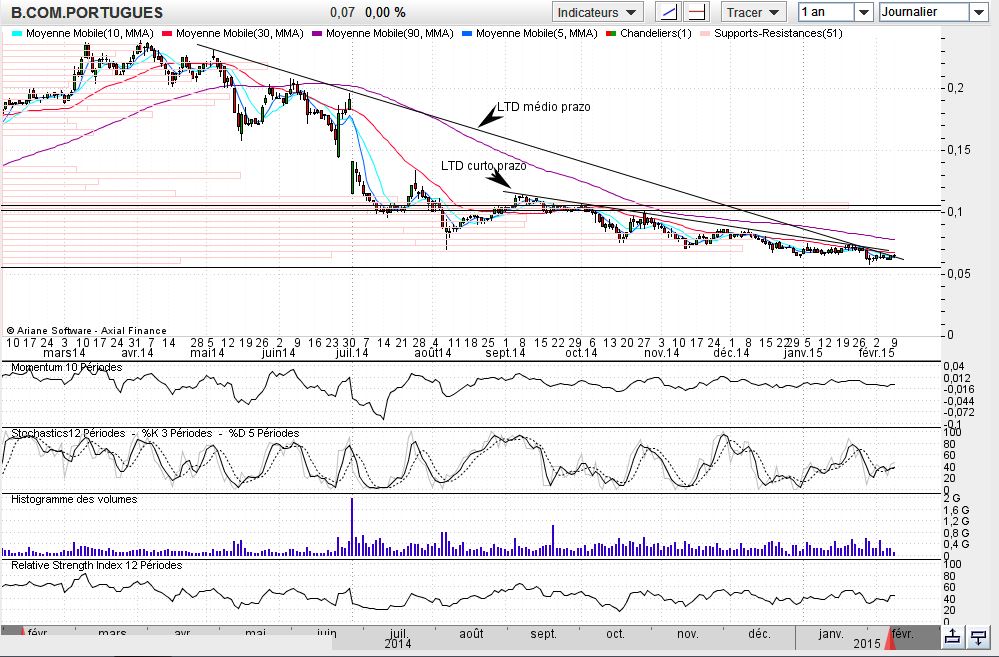This screenshot has height=657, width=999.
Task: Toggle the Moyenne Mobile(10, MMA) legend entry
Action: (88, 33)
